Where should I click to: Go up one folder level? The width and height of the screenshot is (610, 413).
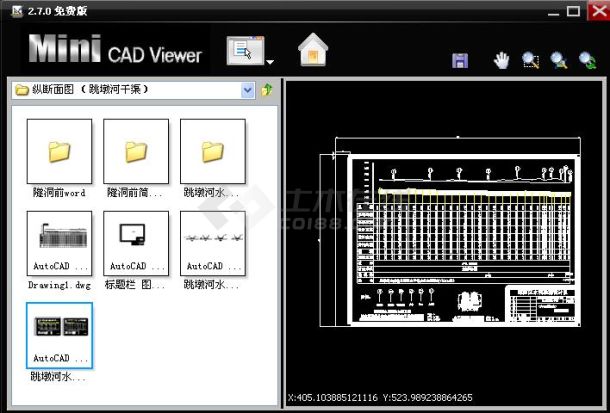[x=267, y=90]
